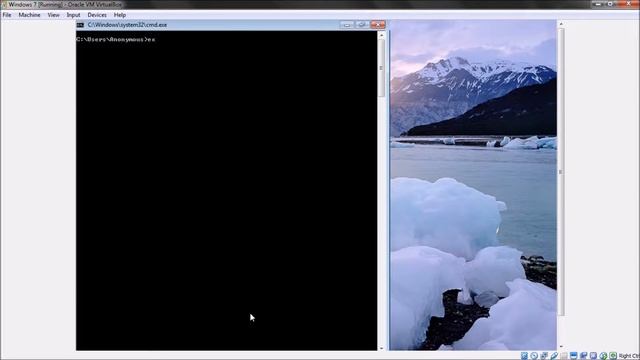Click the video capture status icon
This screenshot has width=640, height=360.
[x=583, y=356]
